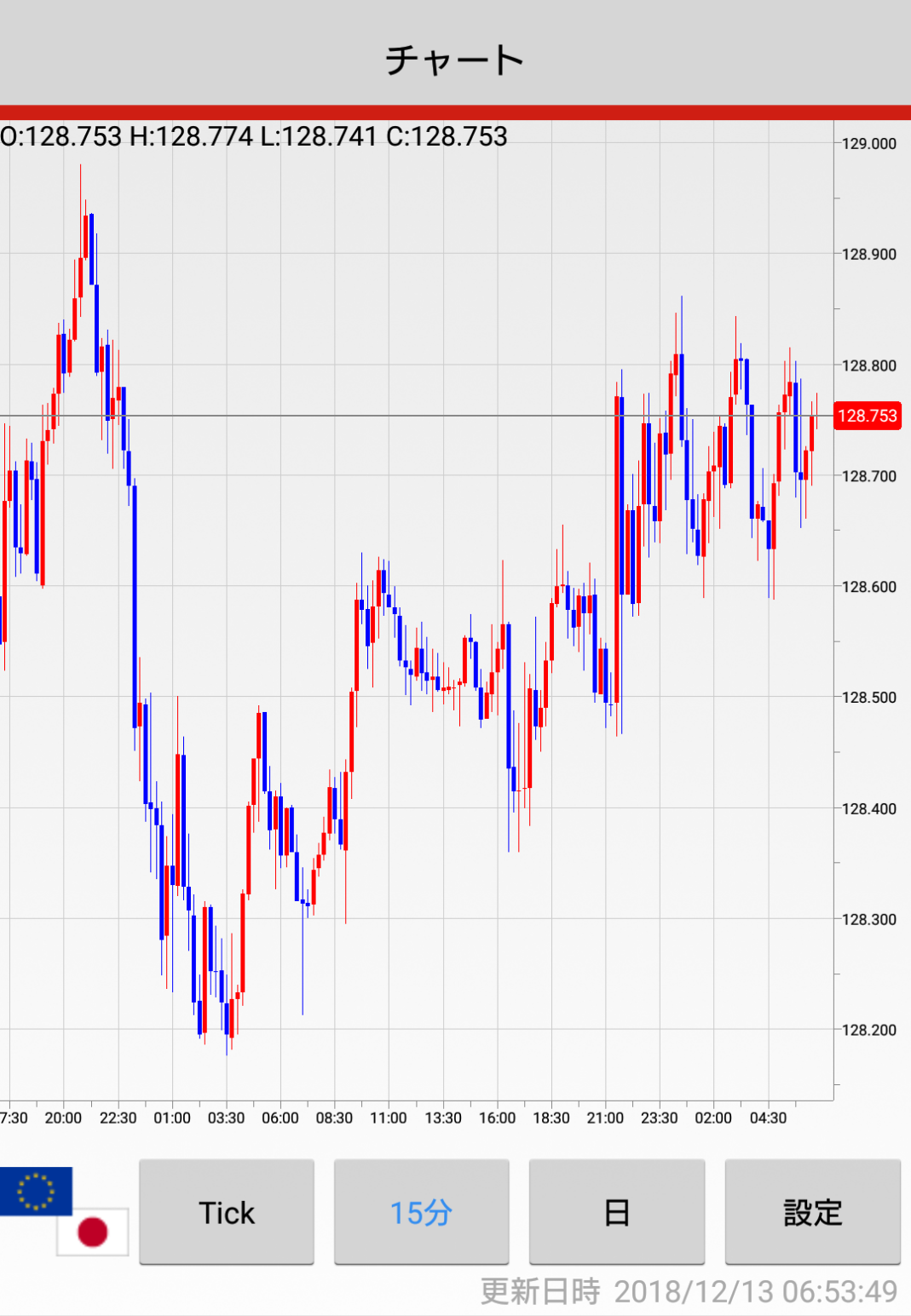The image size is (911, 1316).
Task: Click the 更新日時 update timestamp text
Action: pyautogui.click(x=689, y=1291)
